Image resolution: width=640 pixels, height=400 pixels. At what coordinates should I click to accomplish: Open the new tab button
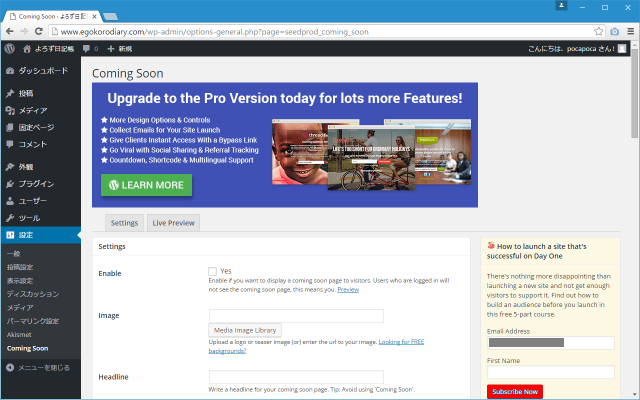[110, 16]
